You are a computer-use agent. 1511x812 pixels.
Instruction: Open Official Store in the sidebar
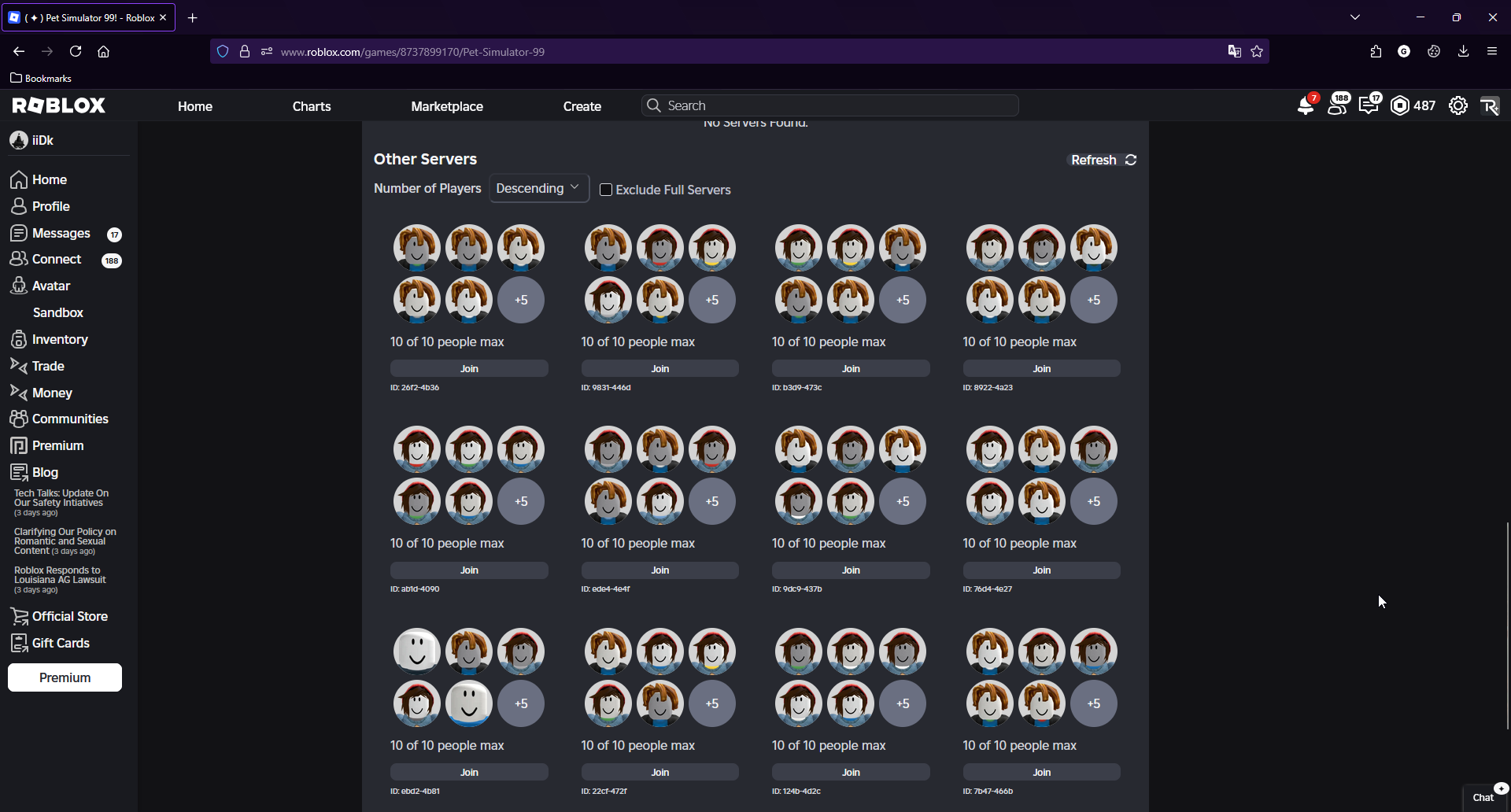[59, 616]
